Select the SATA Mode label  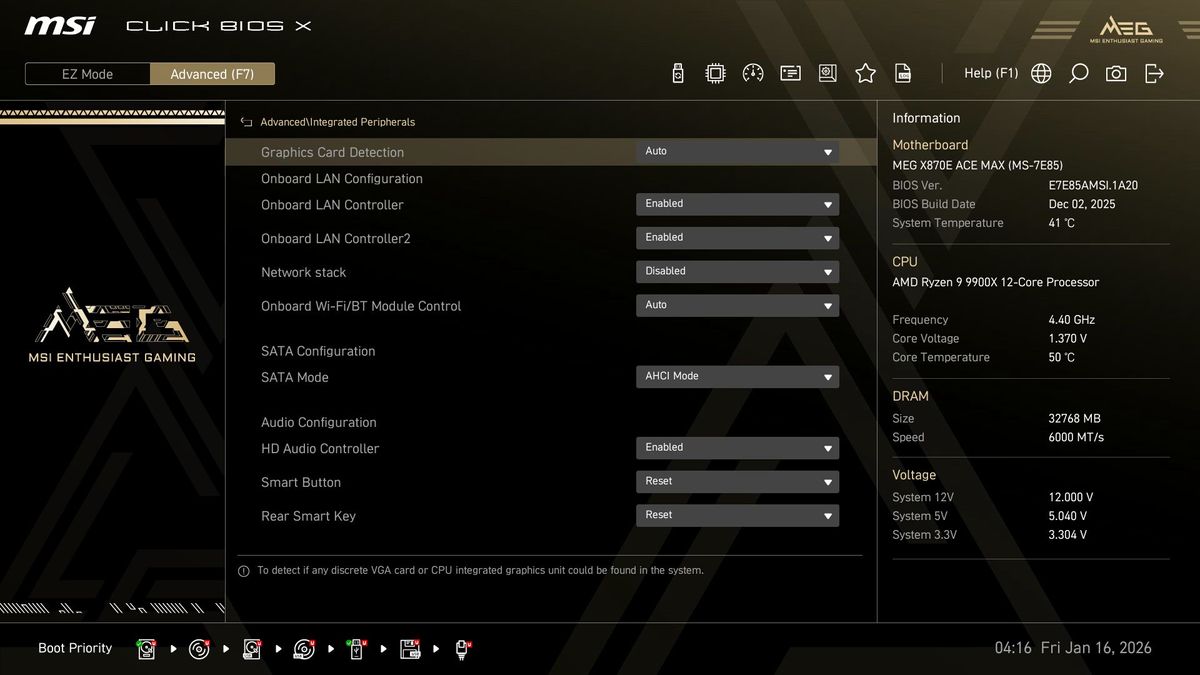tap(295, 378)
